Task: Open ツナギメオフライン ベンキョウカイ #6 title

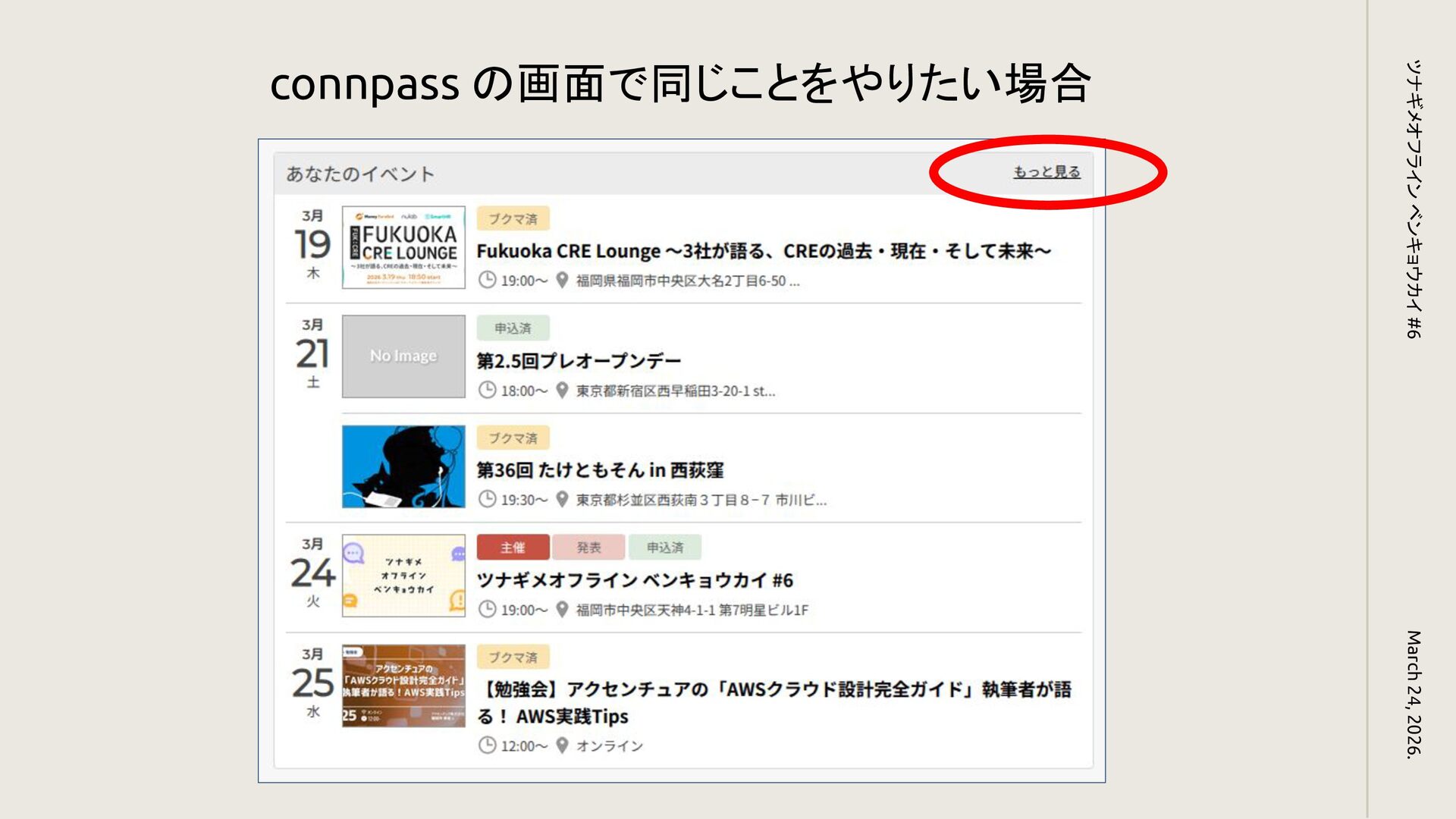Action: (635, 581)
